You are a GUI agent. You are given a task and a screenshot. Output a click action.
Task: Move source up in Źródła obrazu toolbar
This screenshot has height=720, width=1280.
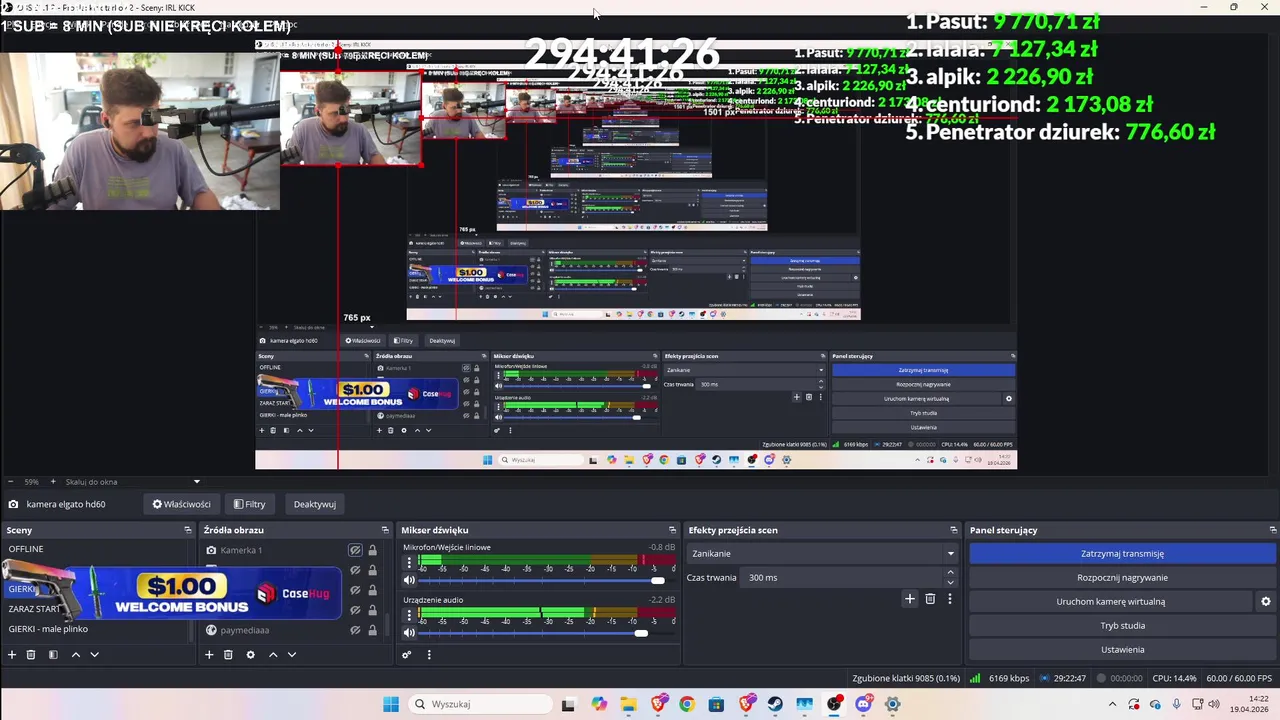tap(272, 655)
